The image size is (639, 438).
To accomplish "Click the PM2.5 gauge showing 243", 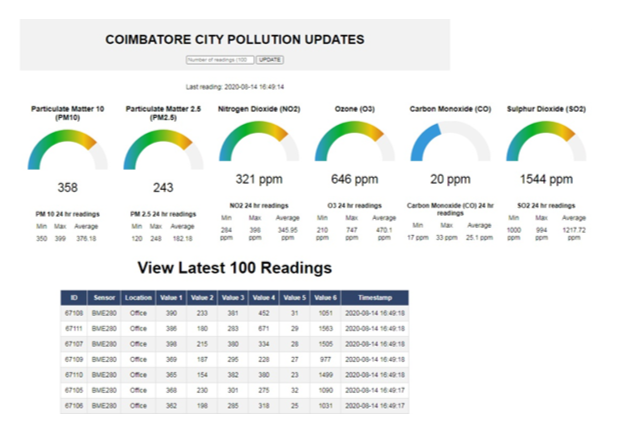I will click(x=163, y=150).
